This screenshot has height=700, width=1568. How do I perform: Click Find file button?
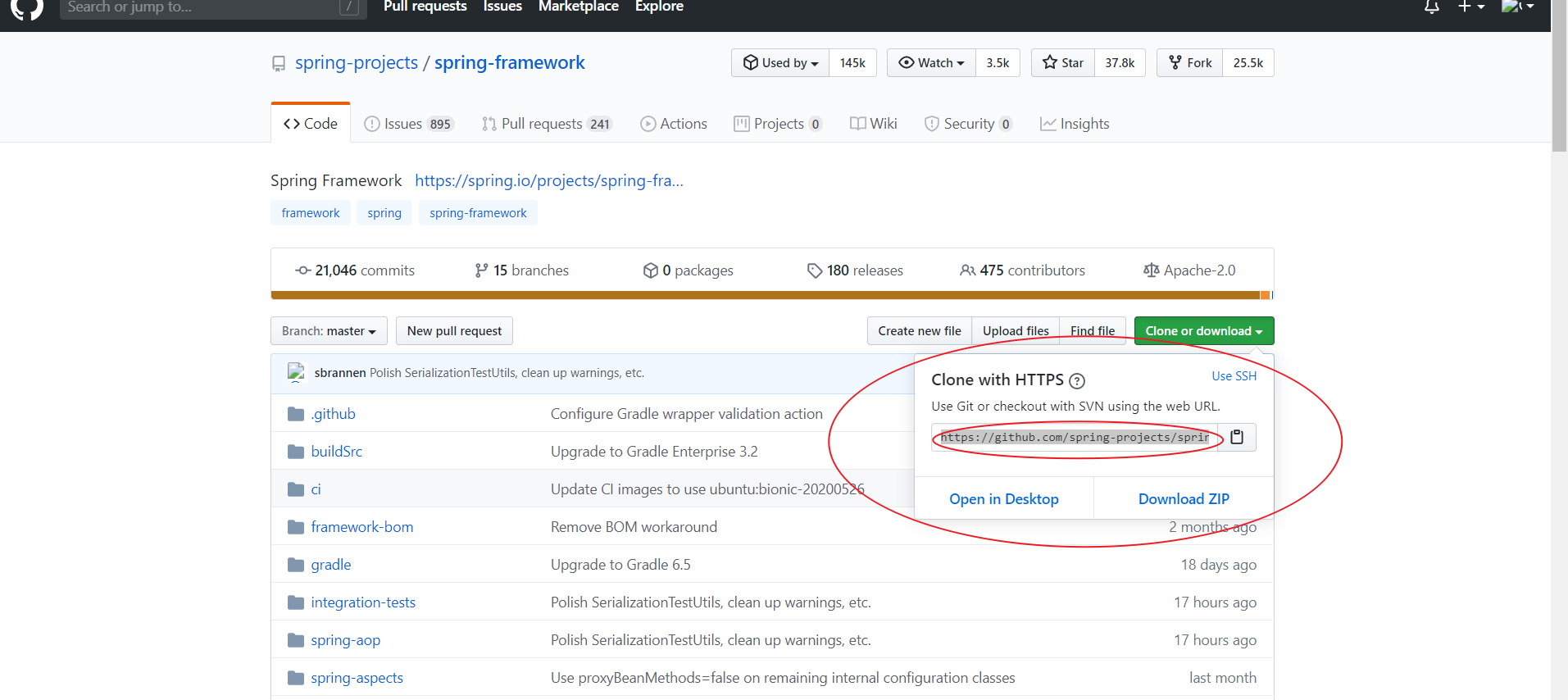1093,331
